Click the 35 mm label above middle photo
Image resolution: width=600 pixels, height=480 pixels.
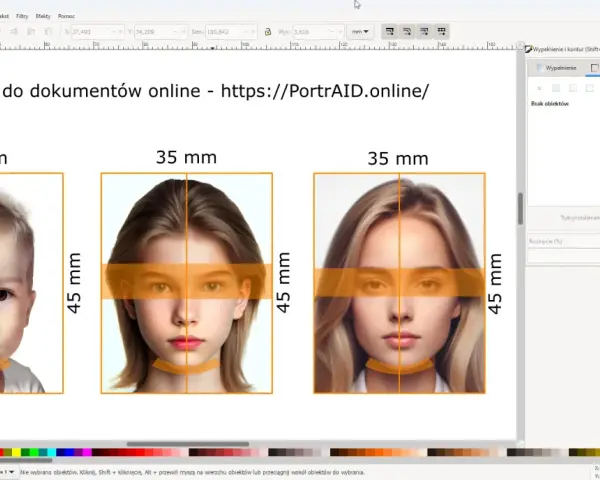coord(186,157)
